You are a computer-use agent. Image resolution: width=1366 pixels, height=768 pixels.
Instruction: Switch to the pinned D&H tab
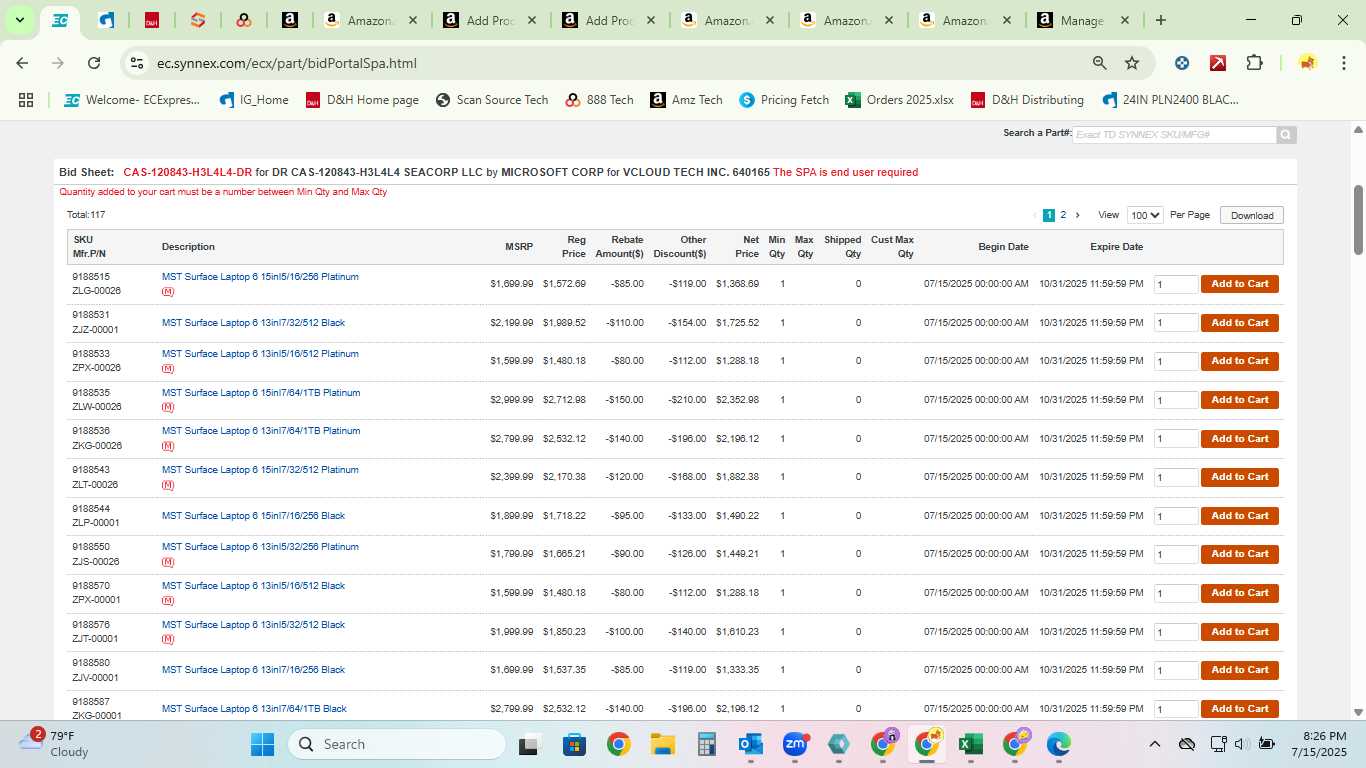pos(152,20)
